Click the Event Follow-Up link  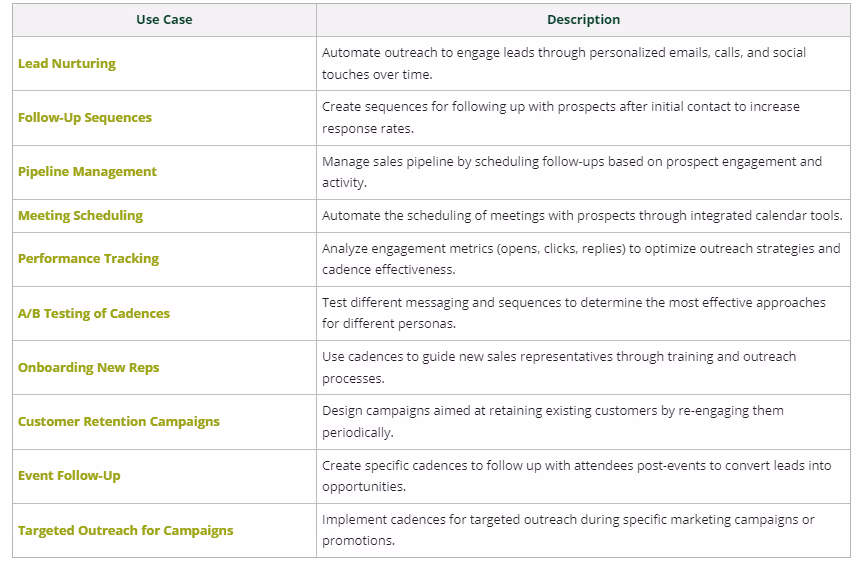pyautogui.click(x=69, y=476)
